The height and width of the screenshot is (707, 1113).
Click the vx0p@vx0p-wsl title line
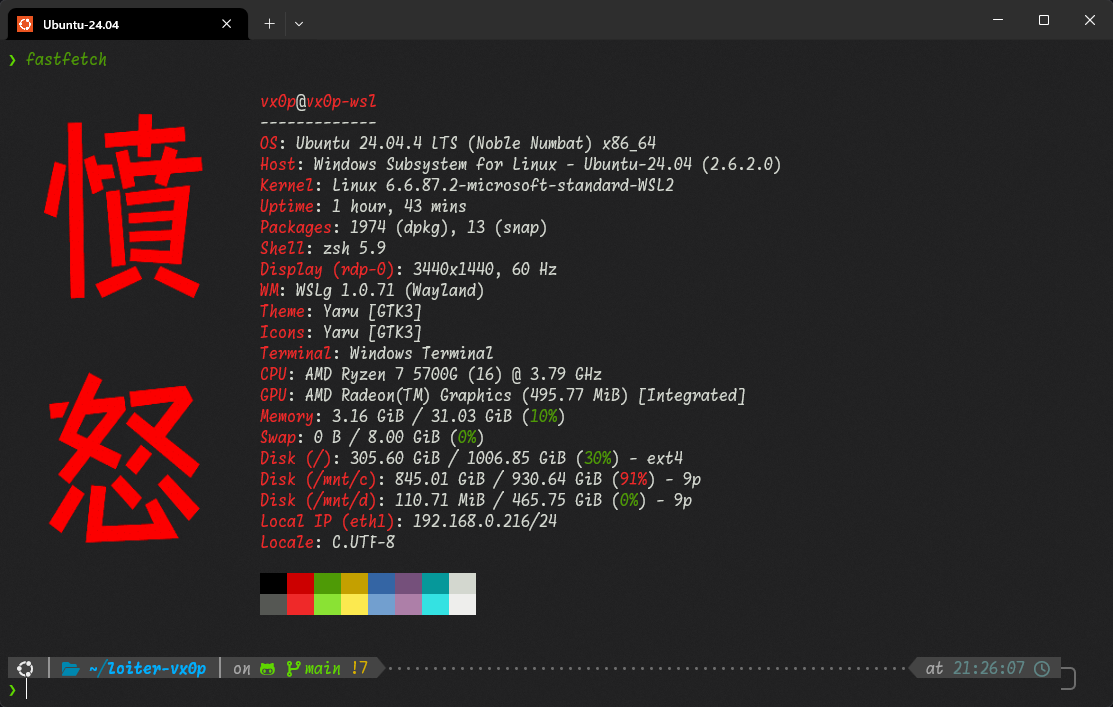(x=318, y=102)
